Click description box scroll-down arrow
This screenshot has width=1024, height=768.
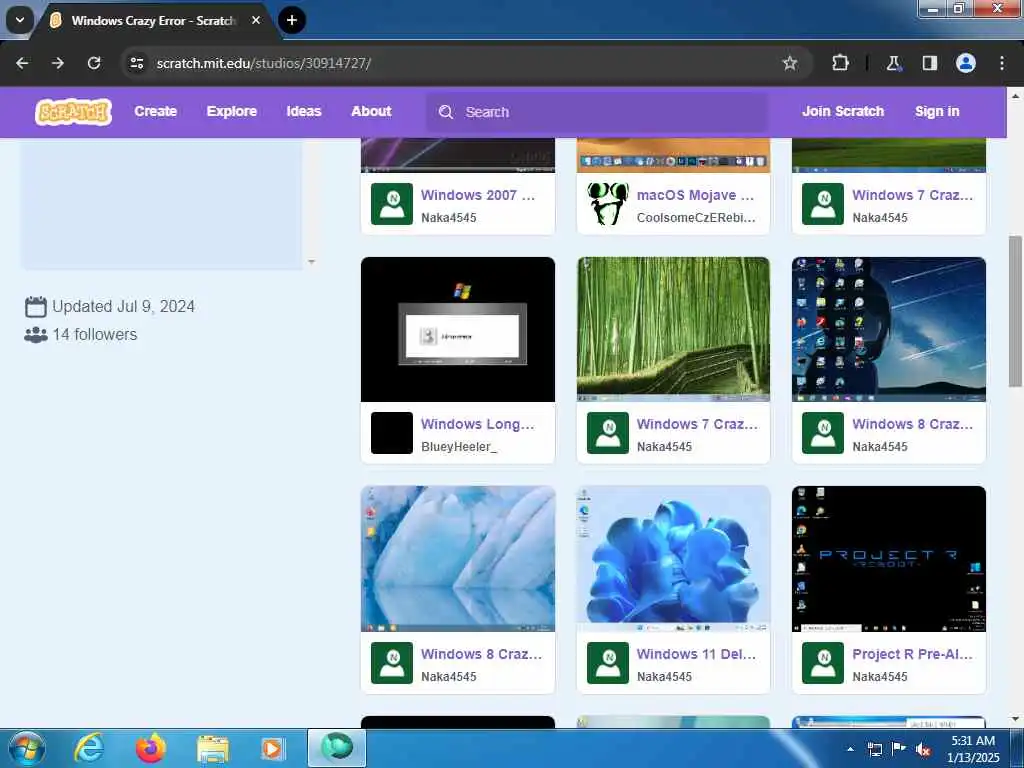coord(312,262)
